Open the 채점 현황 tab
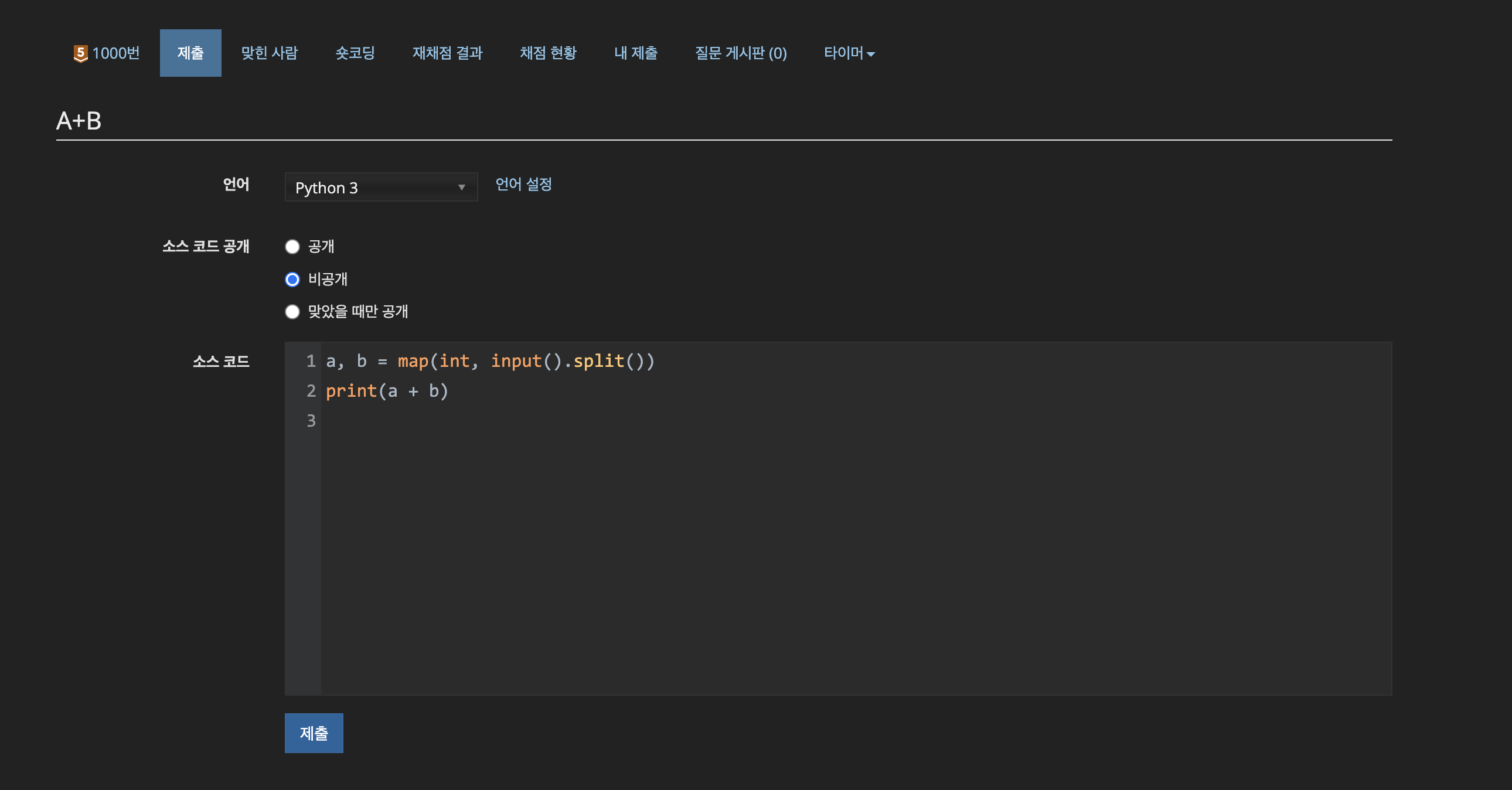This screenshot has height=790, width=1512. point(547,53)
